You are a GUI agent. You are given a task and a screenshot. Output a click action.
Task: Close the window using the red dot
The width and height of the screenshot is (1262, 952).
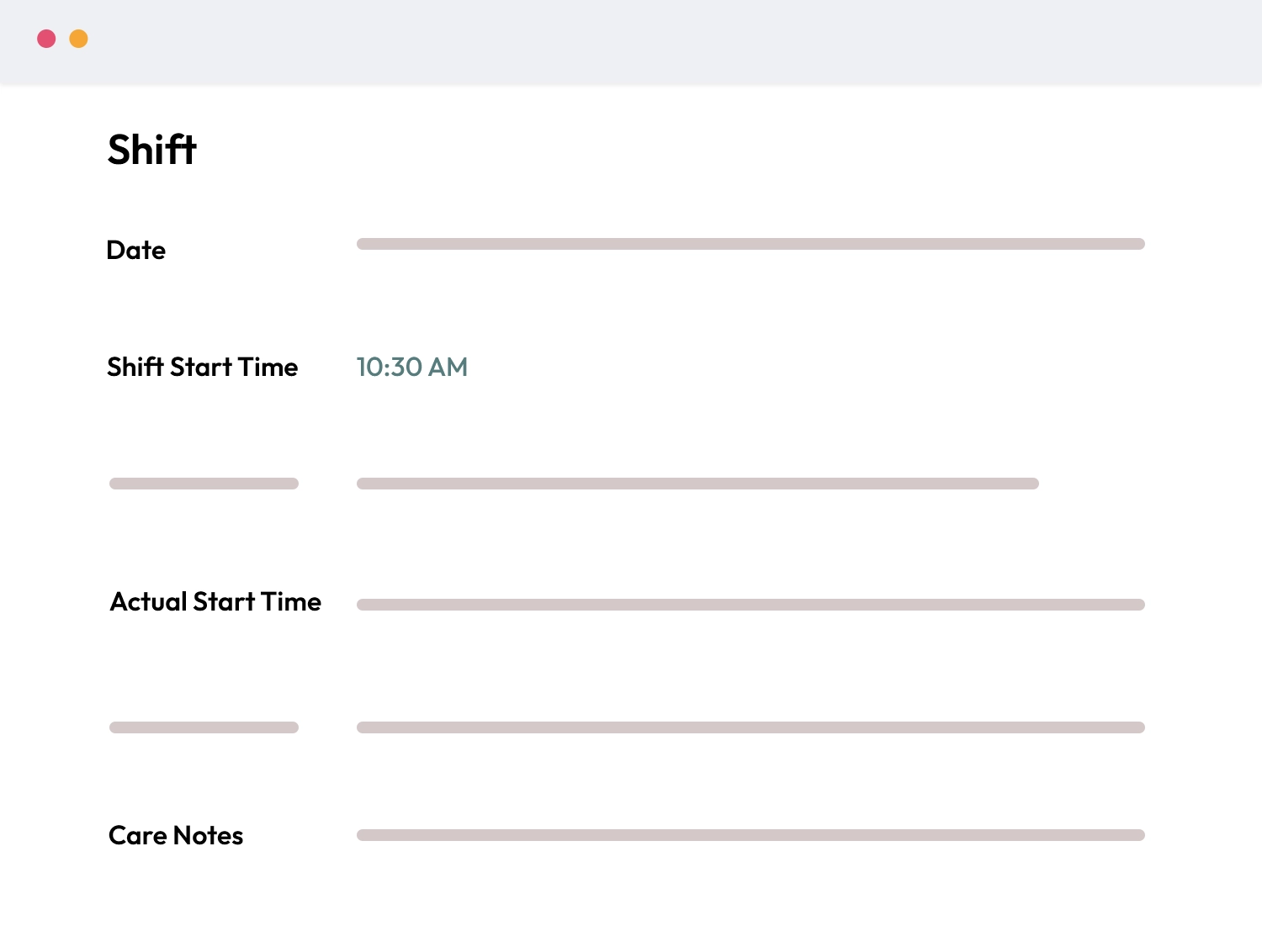pyautogui.click(x=46, y=39)
